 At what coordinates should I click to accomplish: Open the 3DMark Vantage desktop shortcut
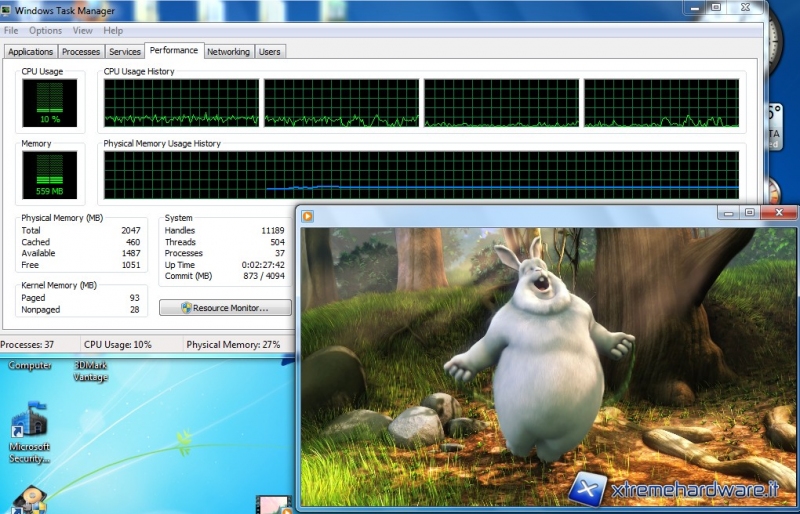click(x=91, y=371)
